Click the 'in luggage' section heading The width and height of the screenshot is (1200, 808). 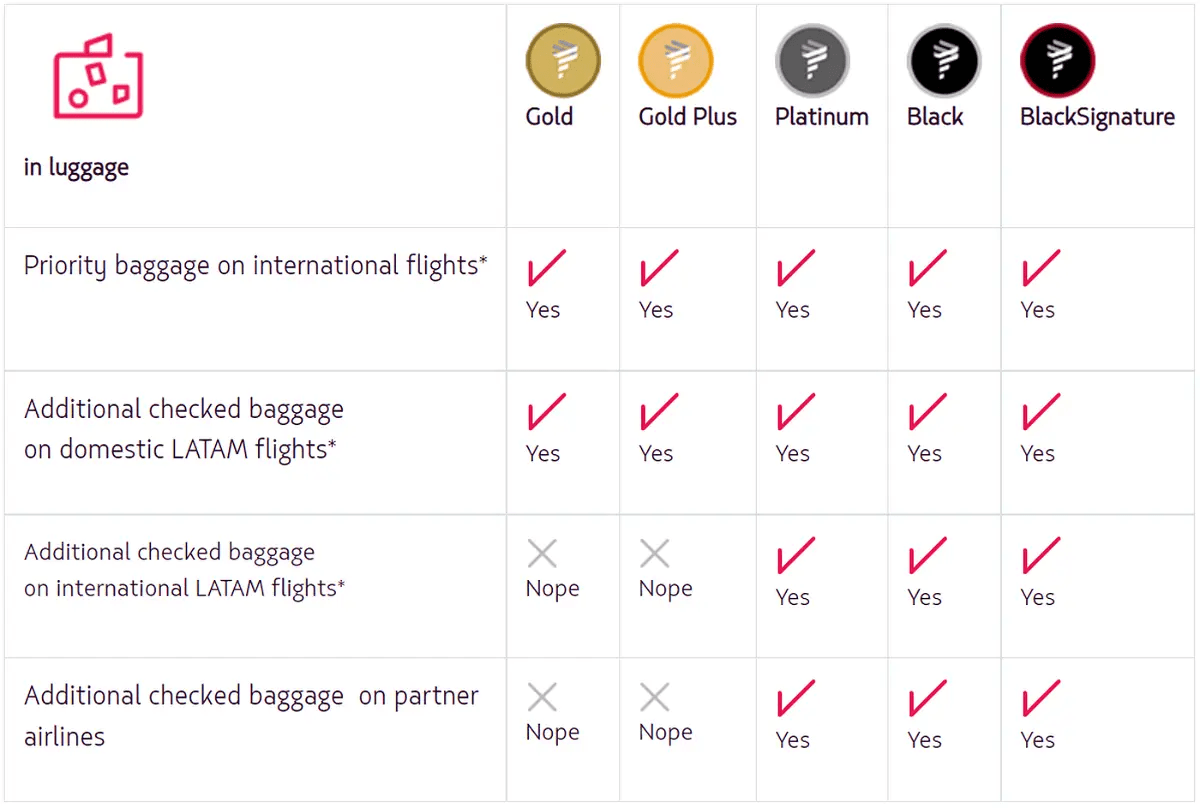coord(76,167)
